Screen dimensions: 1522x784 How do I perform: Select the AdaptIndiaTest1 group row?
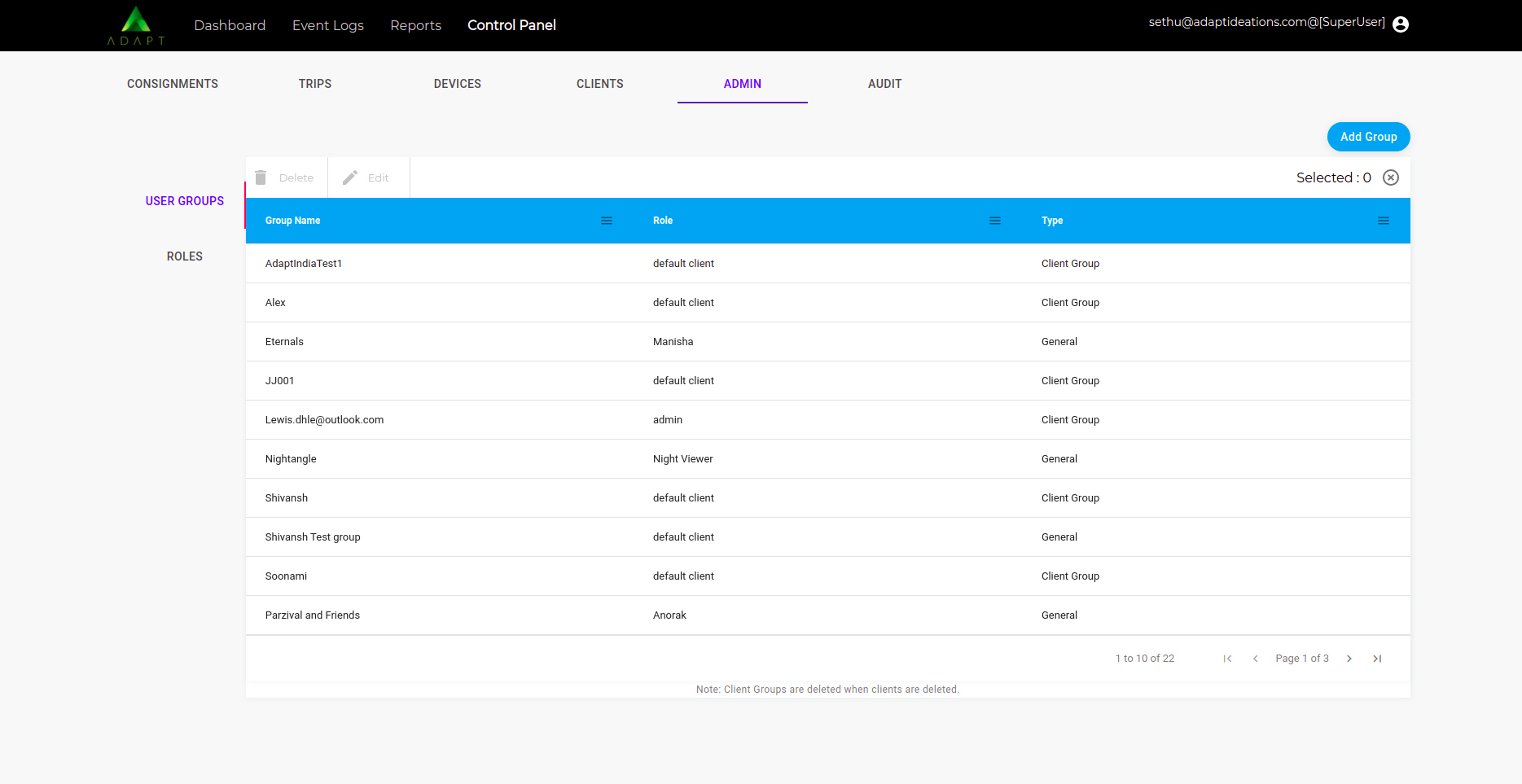pos(828,264)
